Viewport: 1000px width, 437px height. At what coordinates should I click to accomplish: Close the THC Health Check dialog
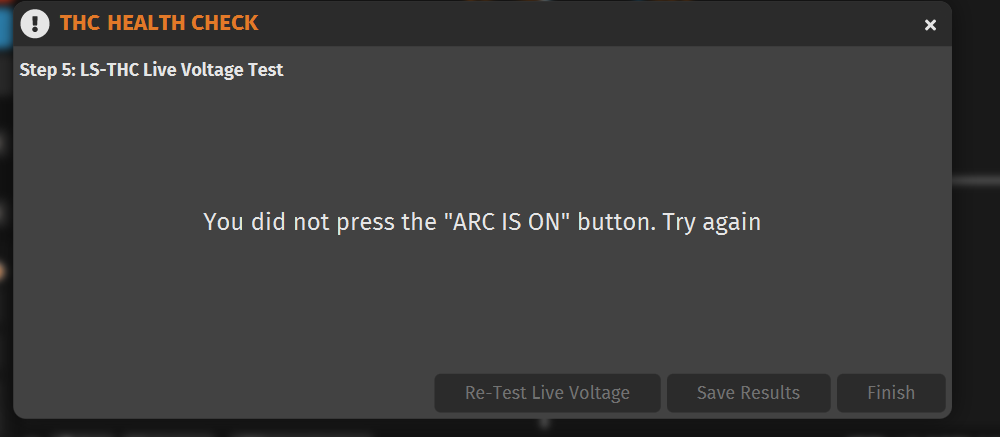[x=930, y=25]
